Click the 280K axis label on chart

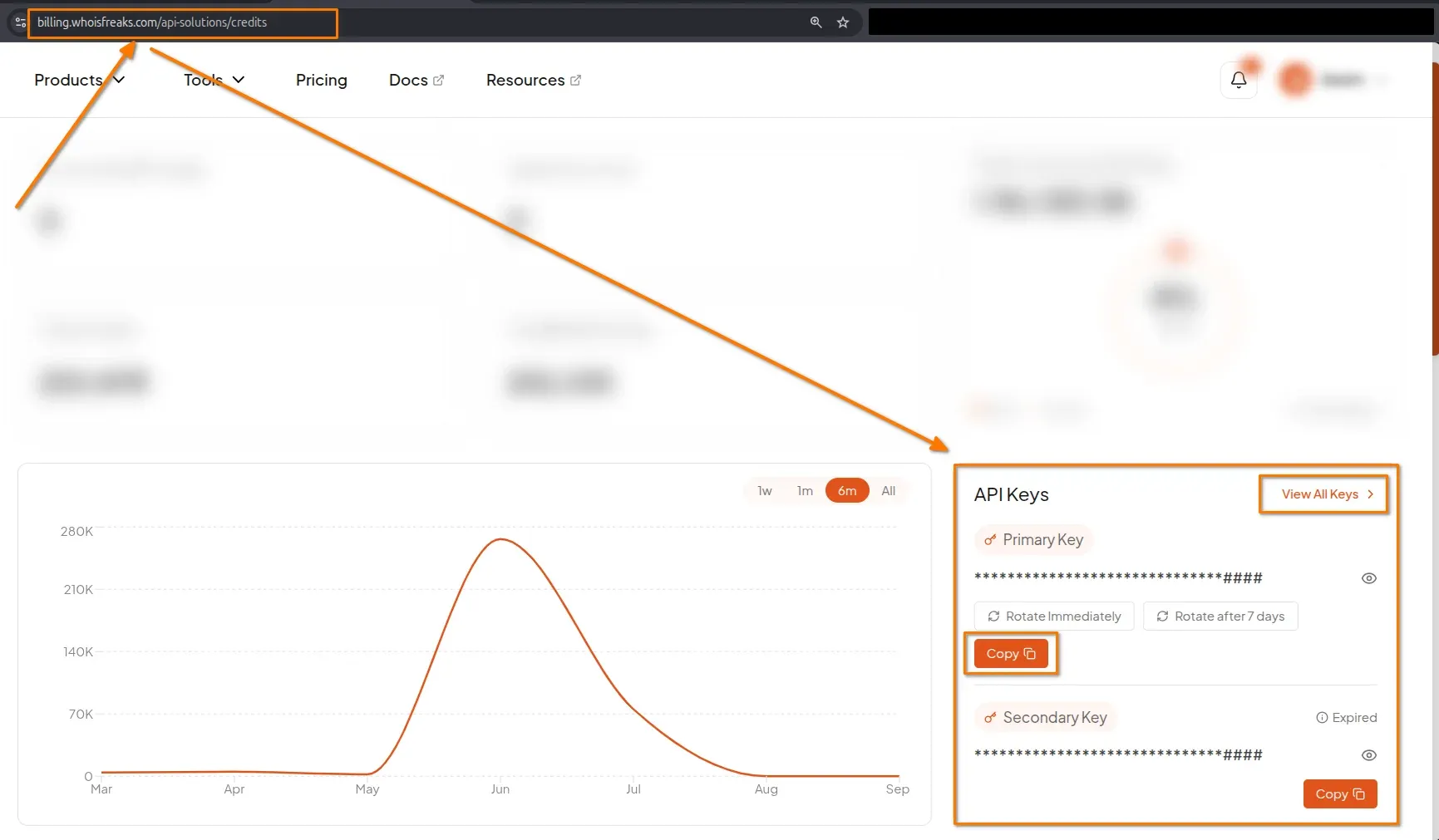coord(76,531)
